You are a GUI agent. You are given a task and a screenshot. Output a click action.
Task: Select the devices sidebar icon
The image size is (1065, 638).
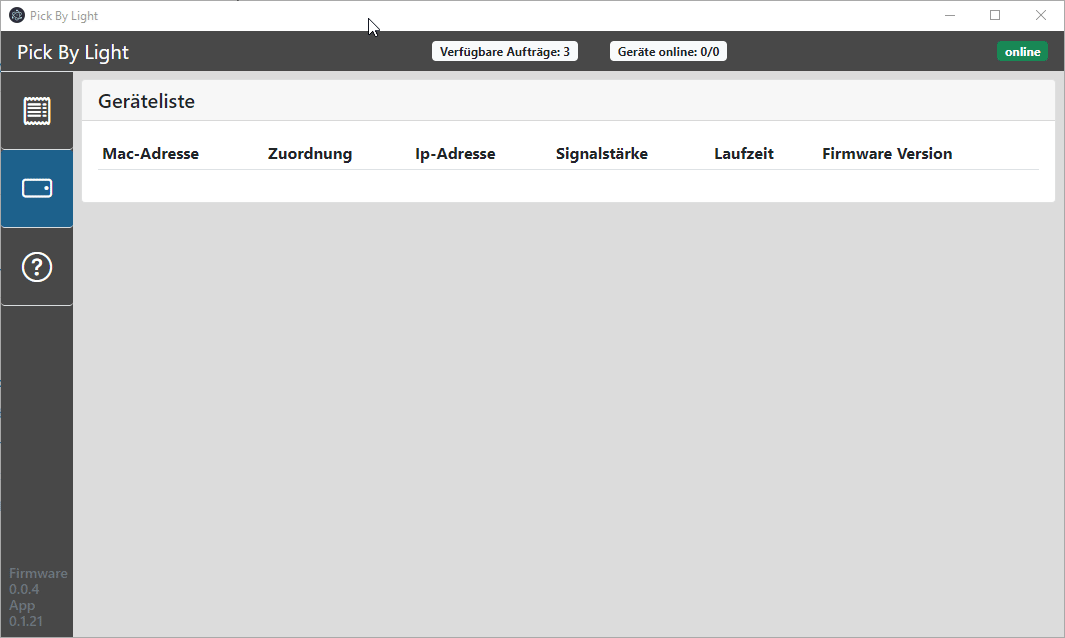37,188
